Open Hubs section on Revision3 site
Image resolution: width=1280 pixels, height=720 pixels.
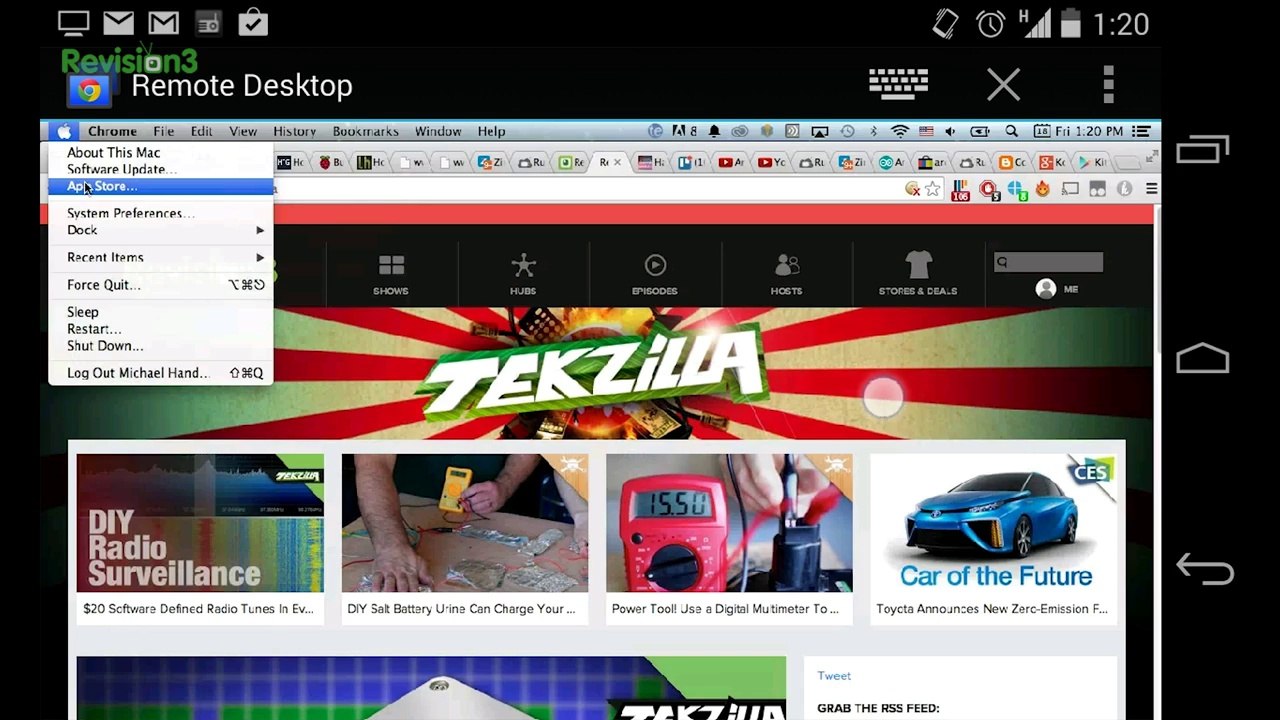pos(523,274)
